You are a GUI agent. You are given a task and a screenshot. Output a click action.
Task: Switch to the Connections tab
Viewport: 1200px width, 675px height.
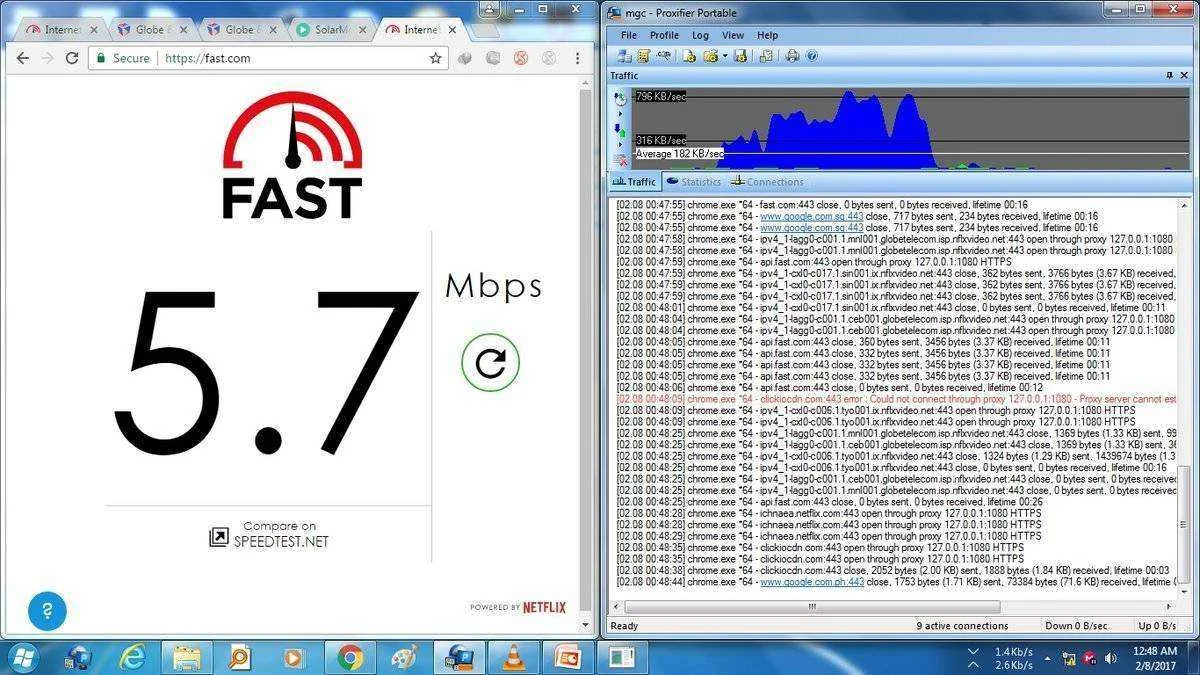point(767,182)
